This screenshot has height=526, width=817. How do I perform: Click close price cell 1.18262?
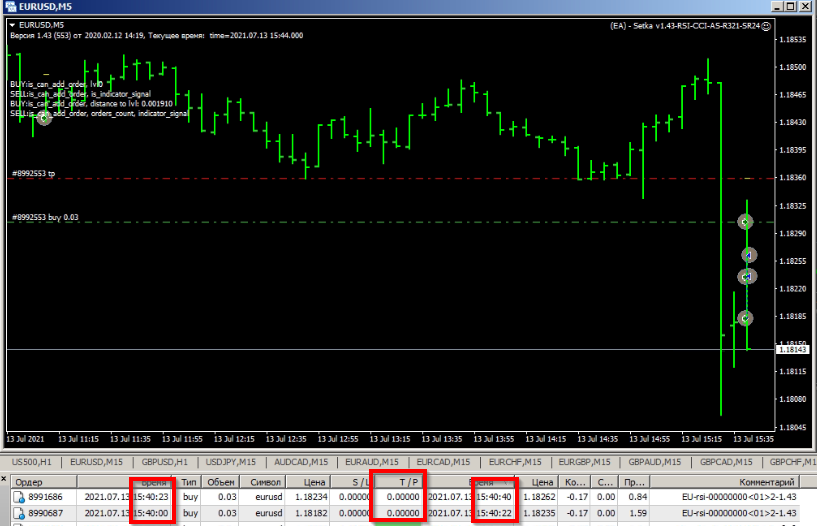tap(539, 497)
